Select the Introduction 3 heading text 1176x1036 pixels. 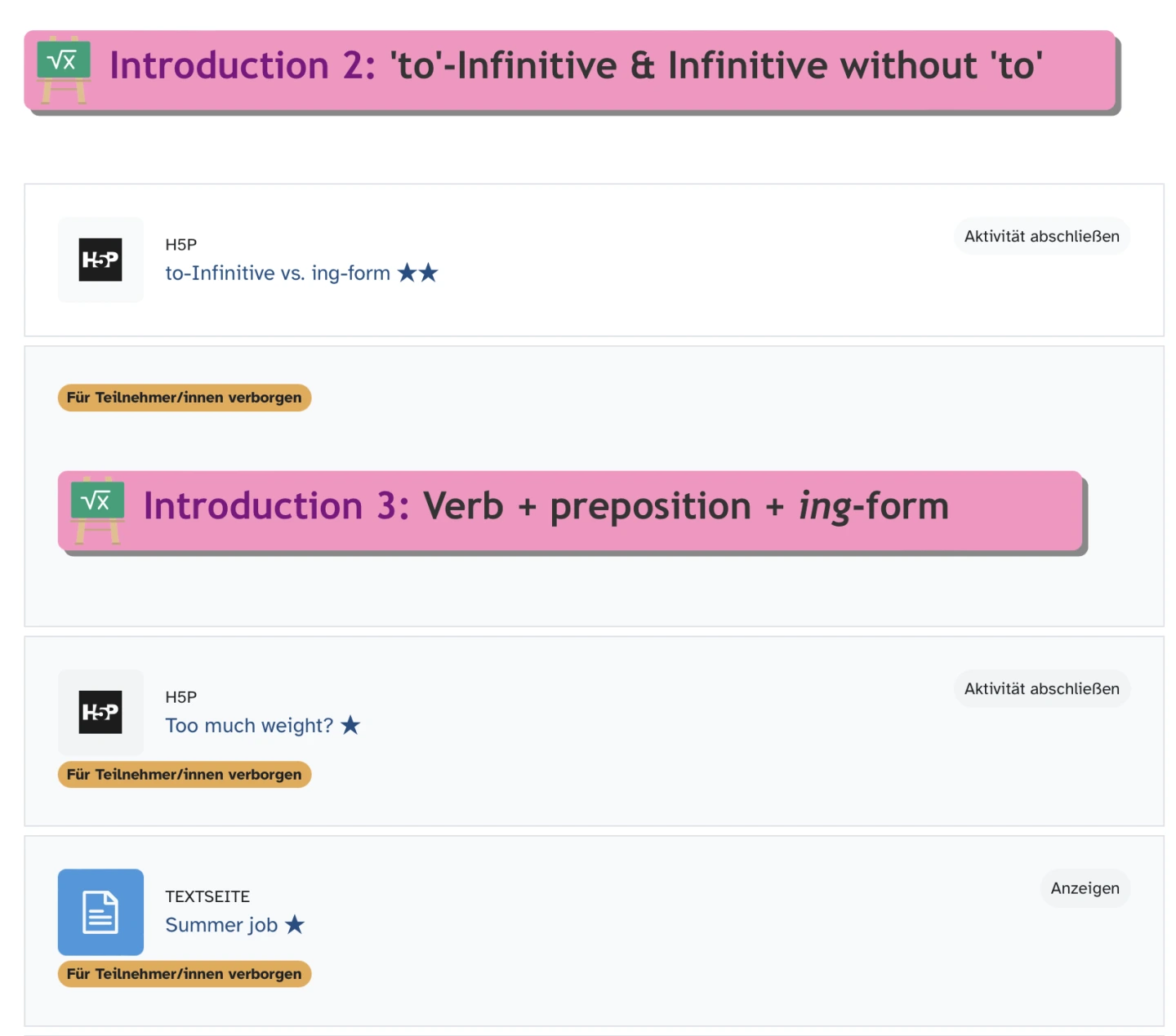(546, 506)
